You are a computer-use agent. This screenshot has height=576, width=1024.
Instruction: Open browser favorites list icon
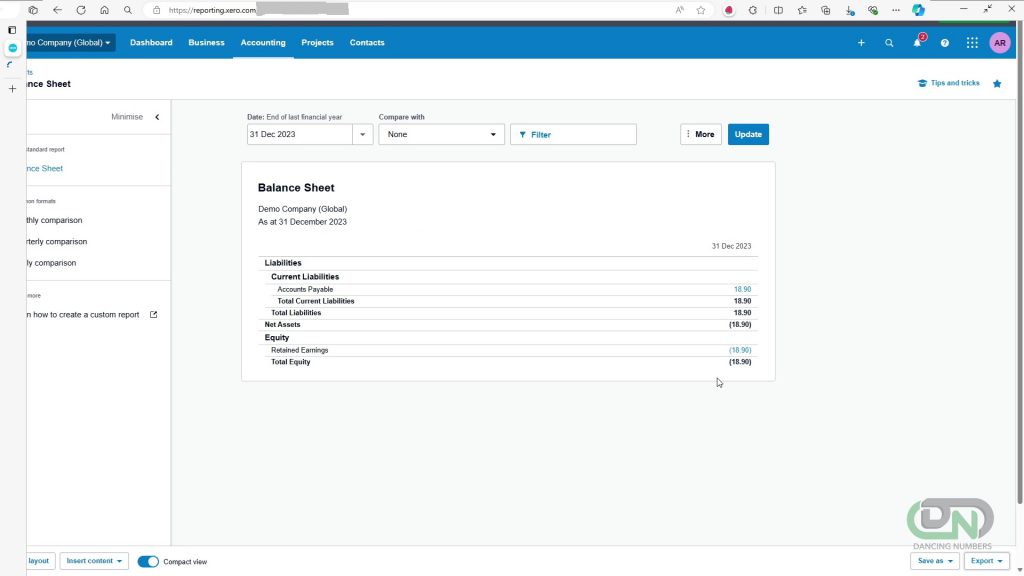[x=802, y=10]
